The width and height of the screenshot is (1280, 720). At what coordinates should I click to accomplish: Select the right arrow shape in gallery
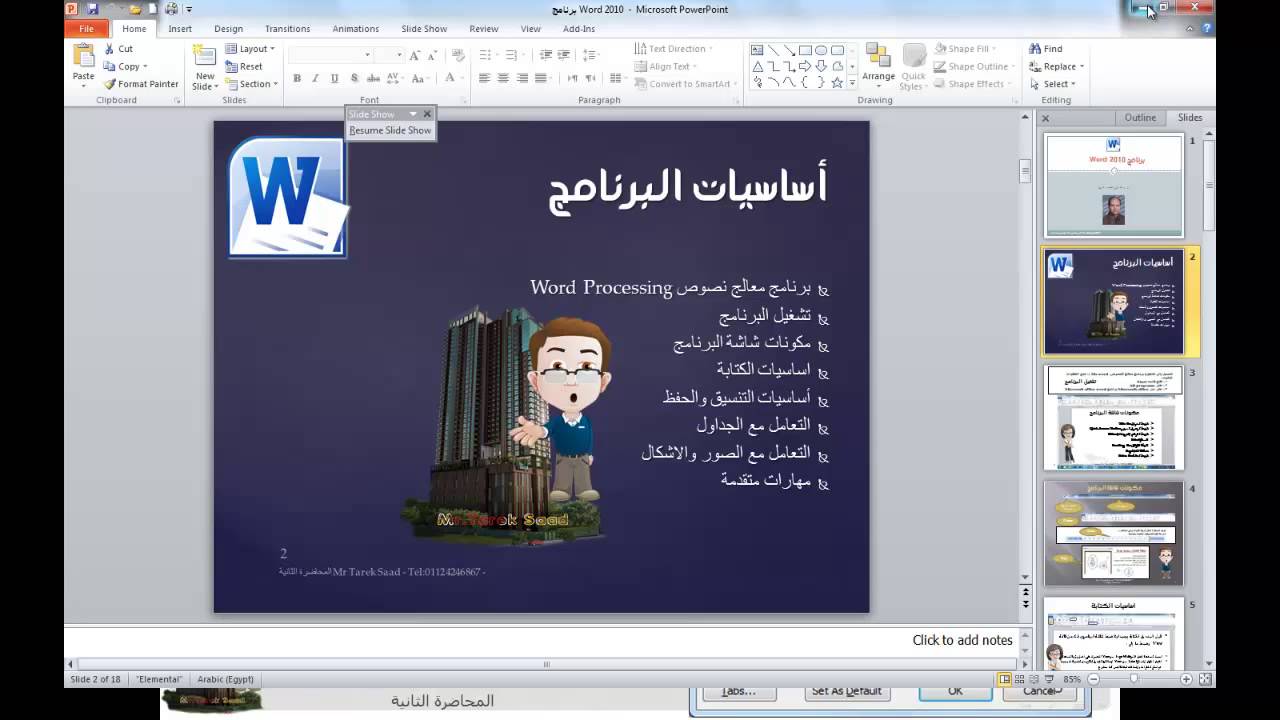[805, 66]
